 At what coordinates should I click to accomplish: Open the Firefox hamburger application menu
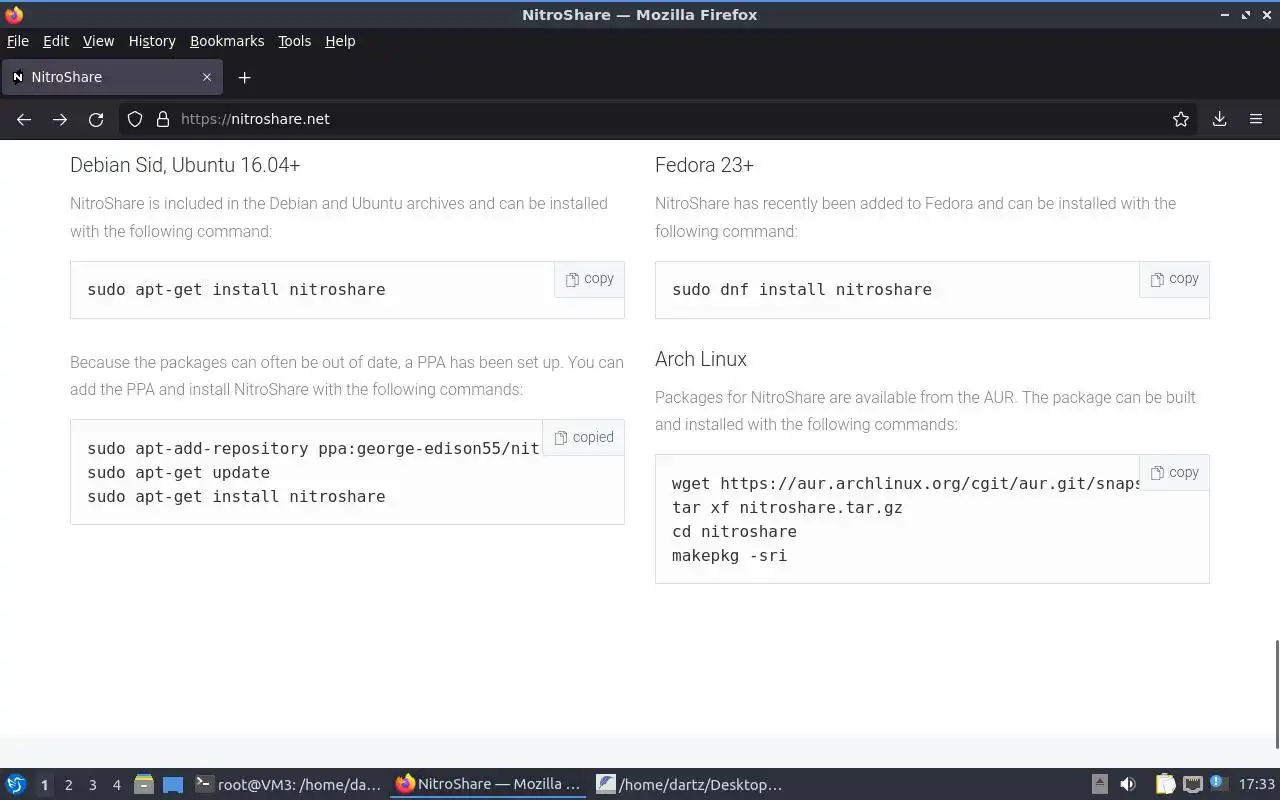coord(1256,119)
